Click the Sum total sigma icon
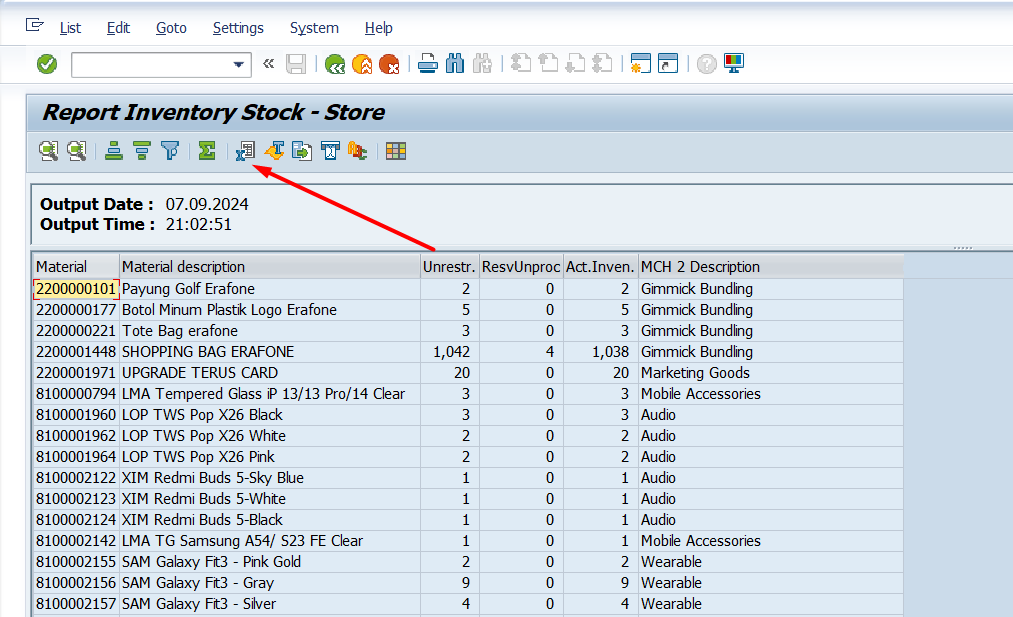Screen dimensions: 1013x617 [207, 151]
